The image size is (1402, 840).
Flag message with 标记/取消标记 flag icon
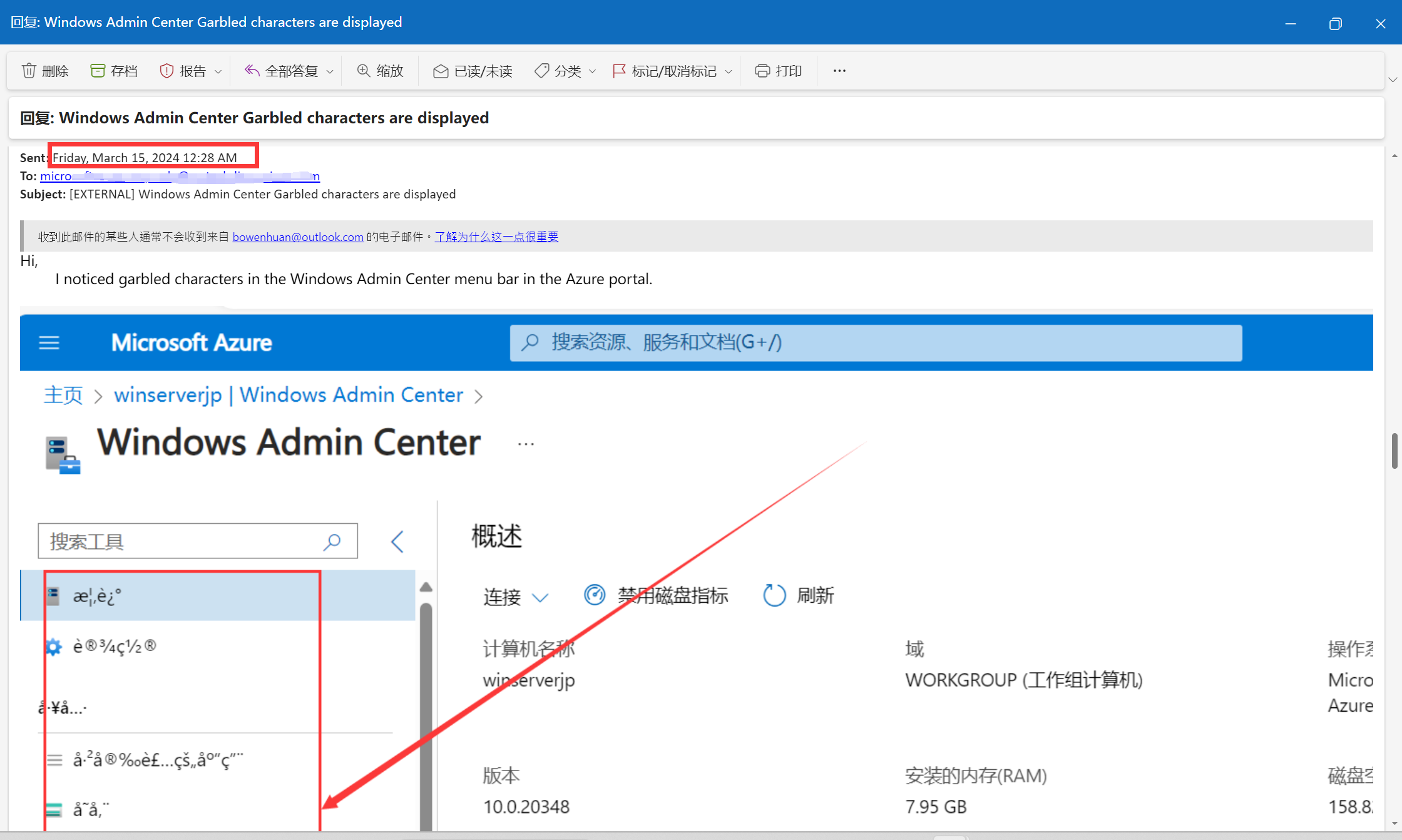[x=619, y=71]
